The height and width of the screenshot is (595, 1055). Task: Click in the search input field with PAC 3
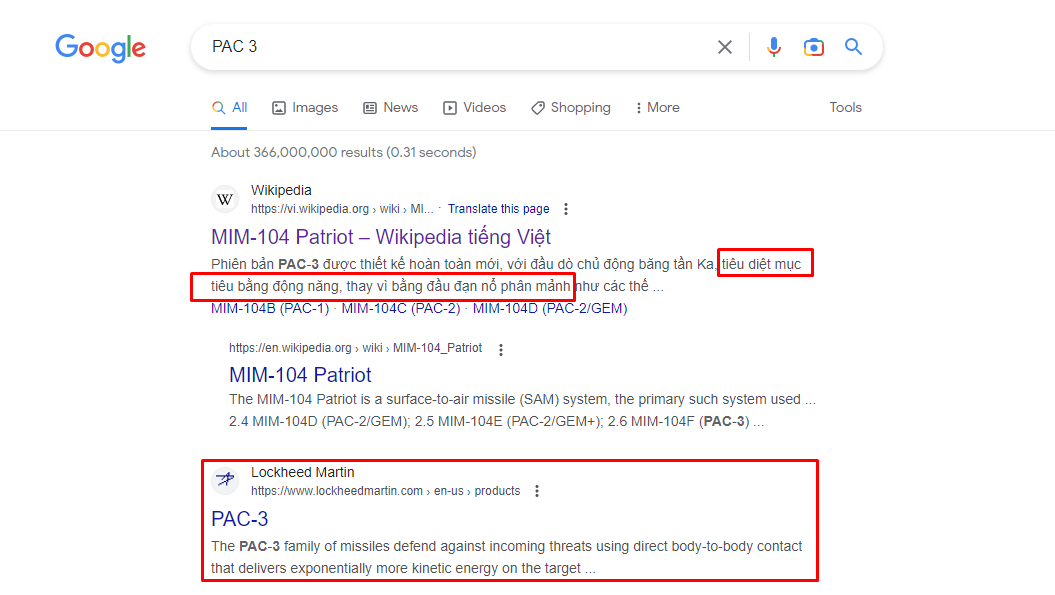coord(450,47)
